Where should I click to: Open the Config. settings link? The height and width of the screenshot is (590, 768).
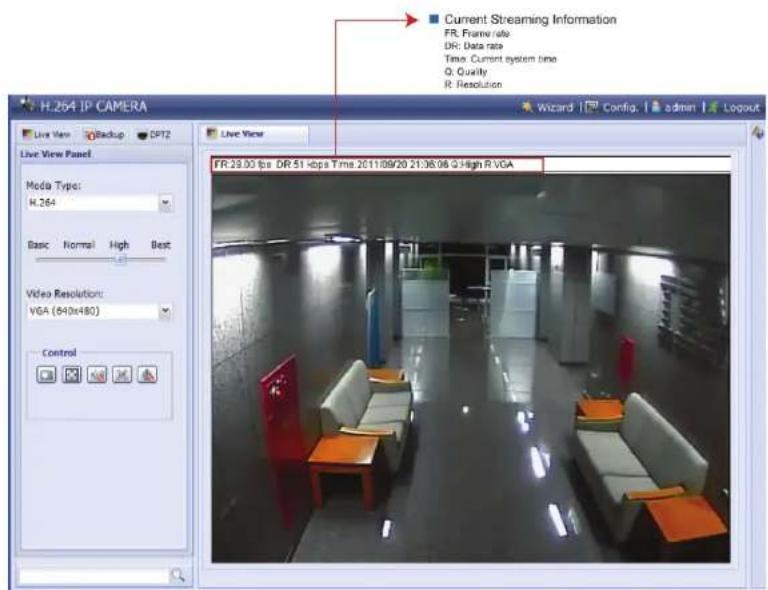point(612,107)
